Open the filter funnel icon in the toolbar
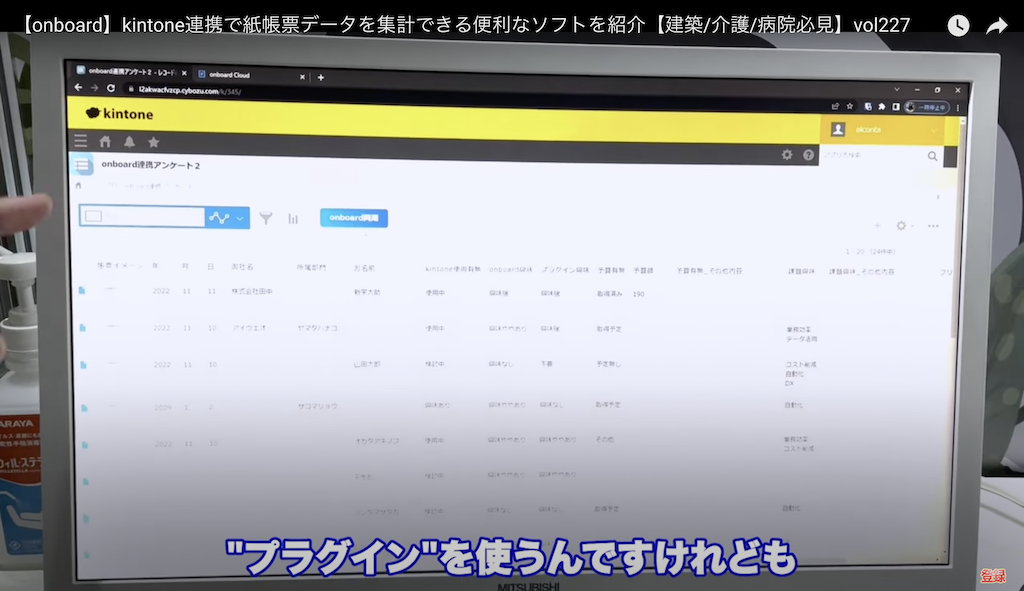The height and width of the screenshot is (591, 1024). tap(266, 218)
